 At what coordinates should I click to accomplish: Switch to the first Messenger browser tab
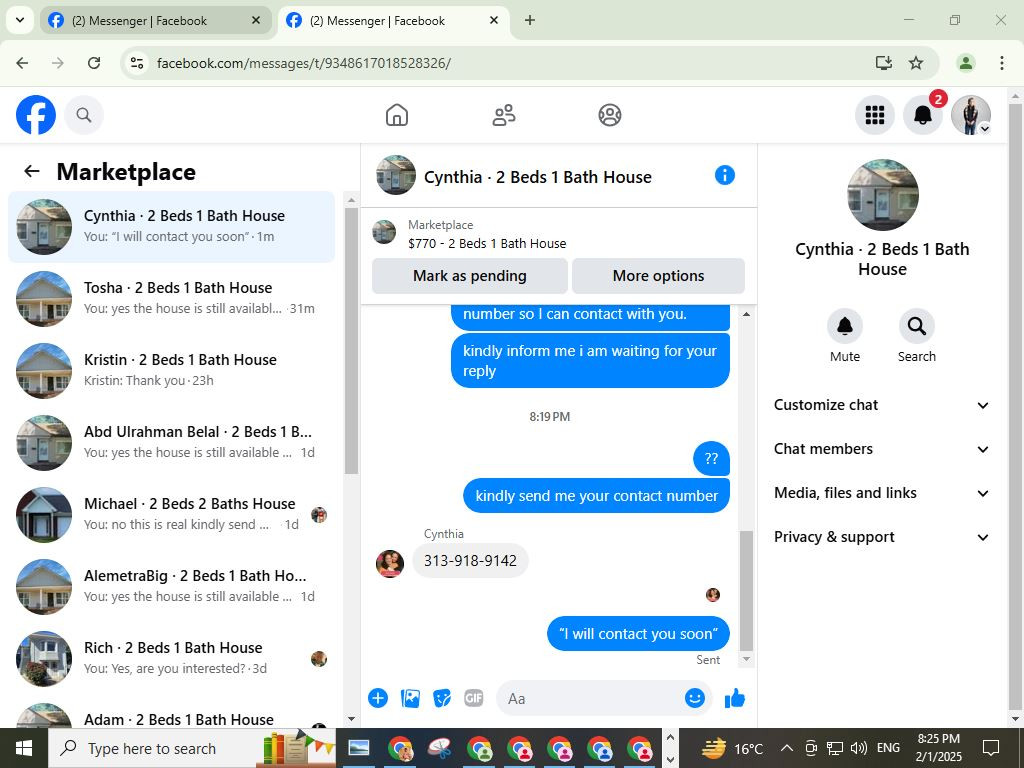pos(155,20)
